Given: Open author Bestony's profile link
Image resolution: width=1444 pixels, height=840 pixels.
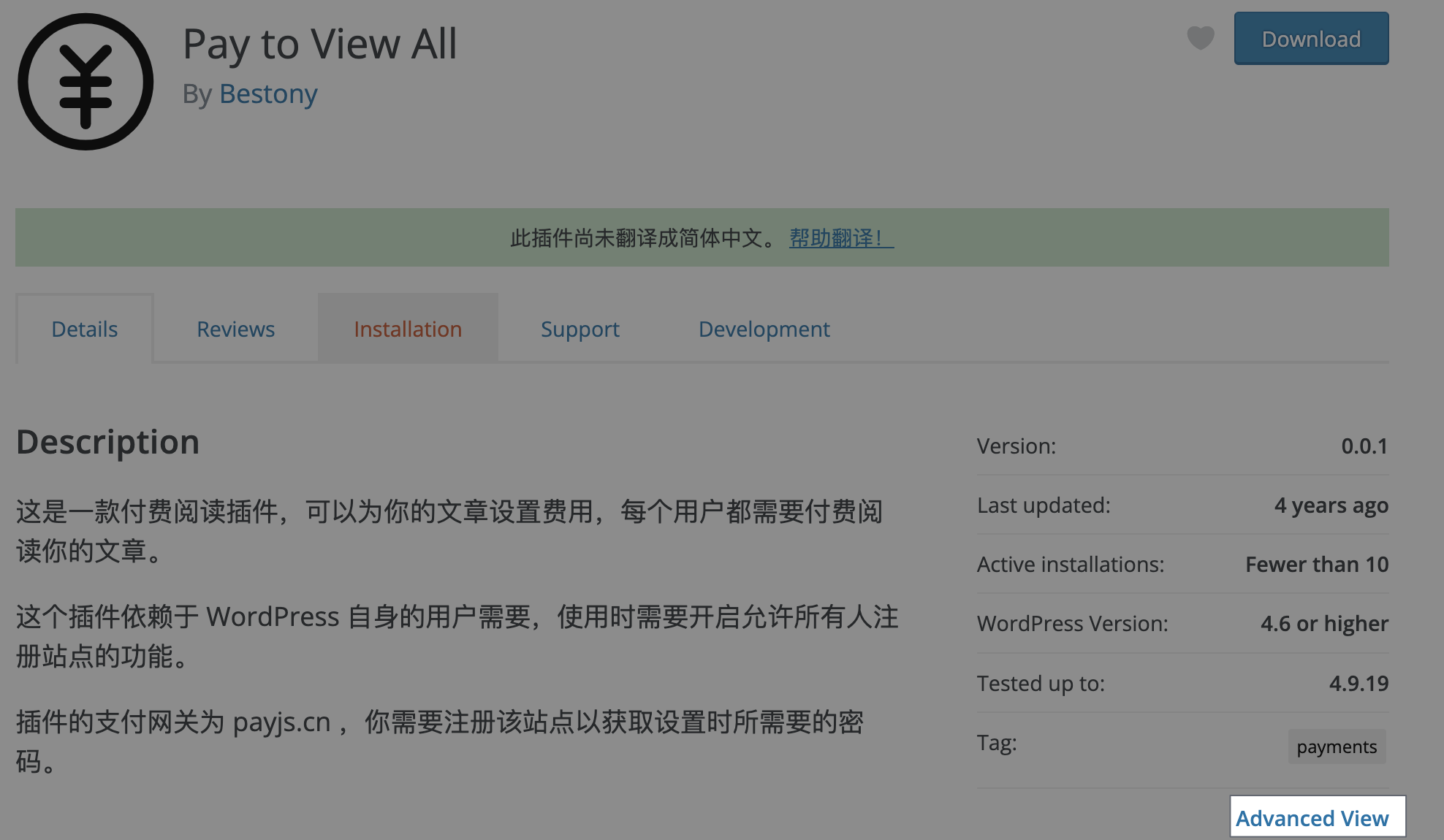Looking at the screenshot, I should point(267,94).
